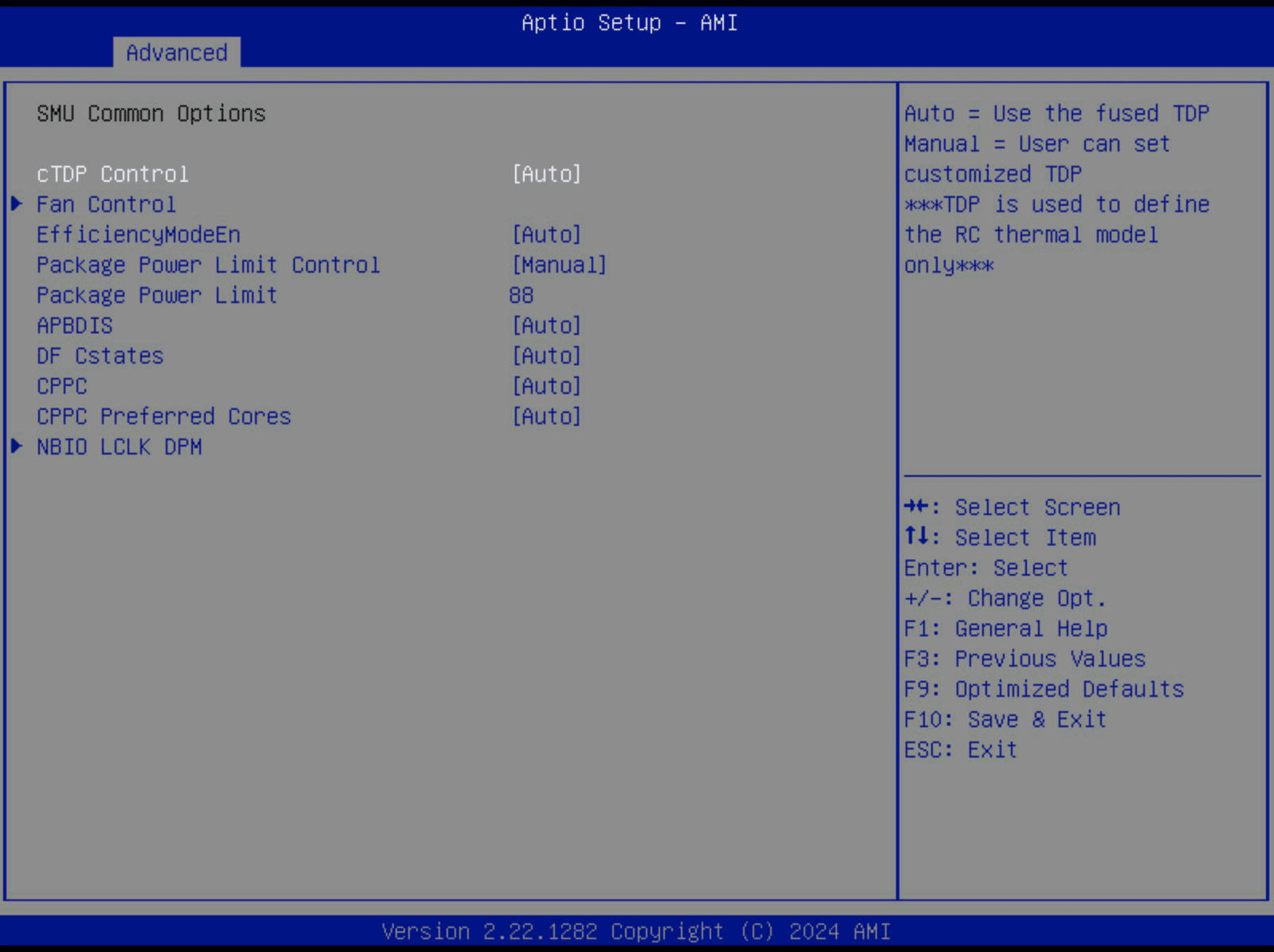1274x952 pixels.
Task: Click the Version 2.22.1282 copyright footer
Action: pyautogui.click(x=636, y=931)
